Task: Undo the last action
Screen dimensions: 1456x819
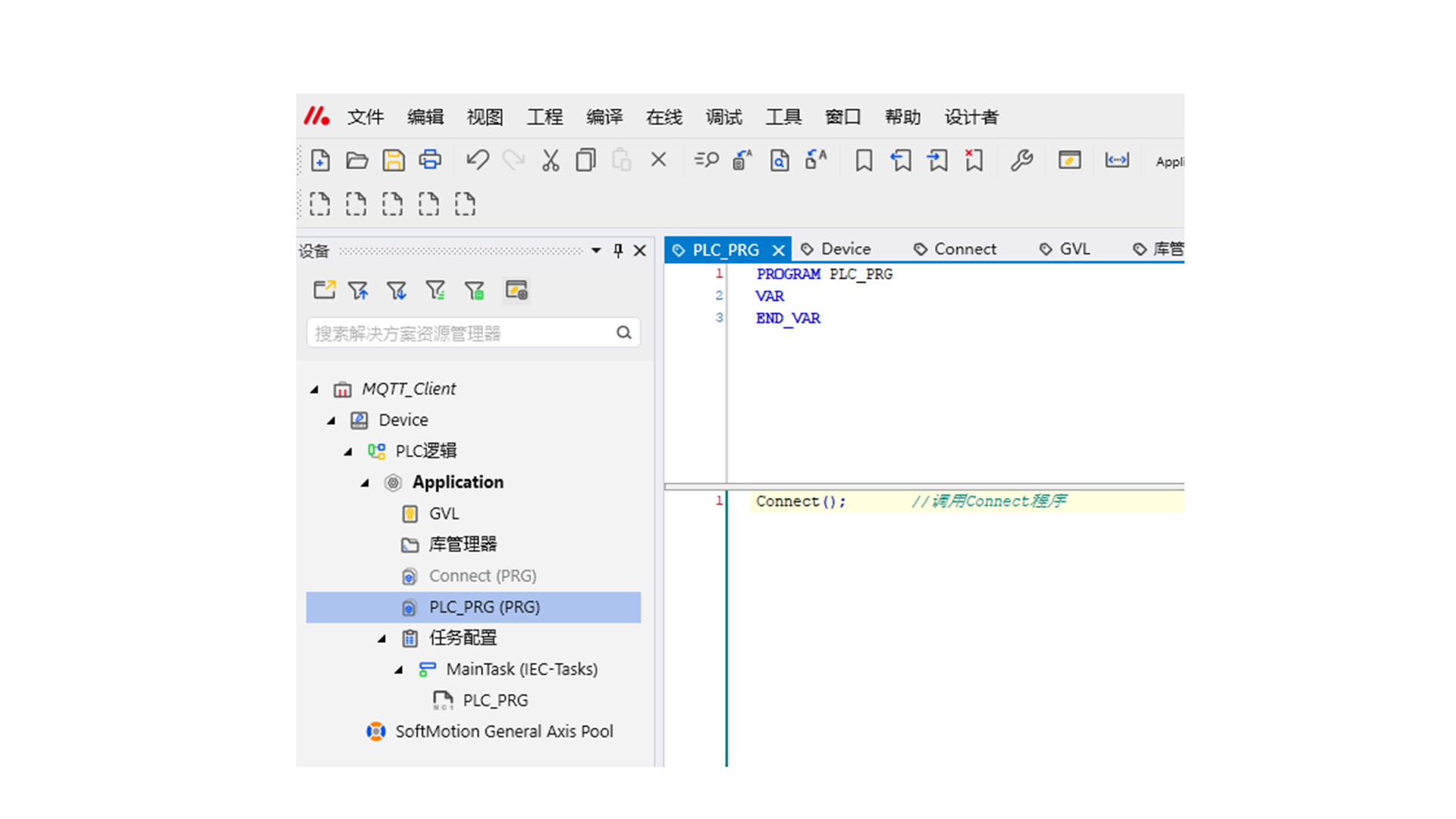Action: tap(477, 160)
